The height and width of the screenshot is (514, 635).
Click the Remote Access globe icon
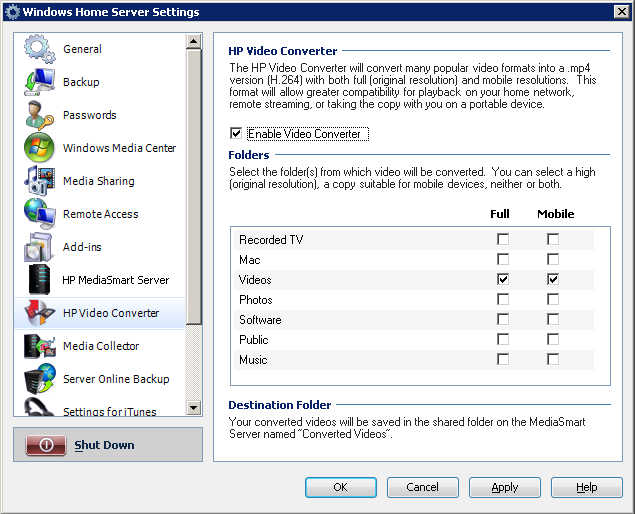pos(39,214)
